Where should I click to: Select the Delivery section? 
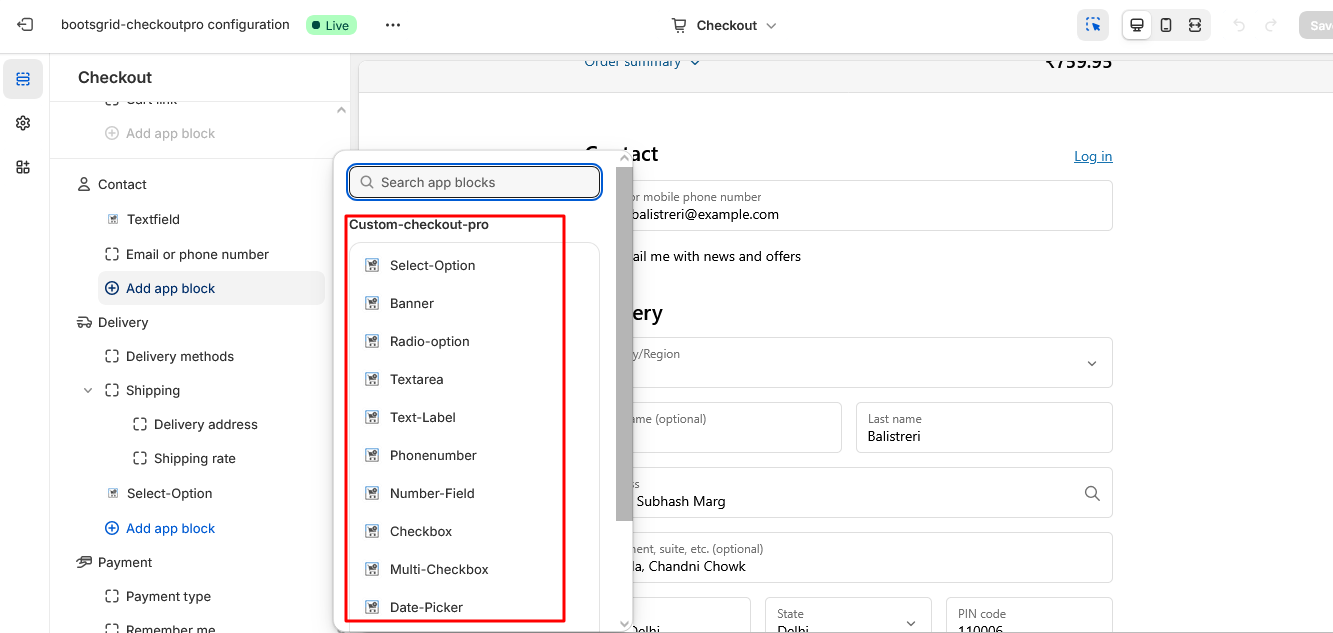point(123,322)
